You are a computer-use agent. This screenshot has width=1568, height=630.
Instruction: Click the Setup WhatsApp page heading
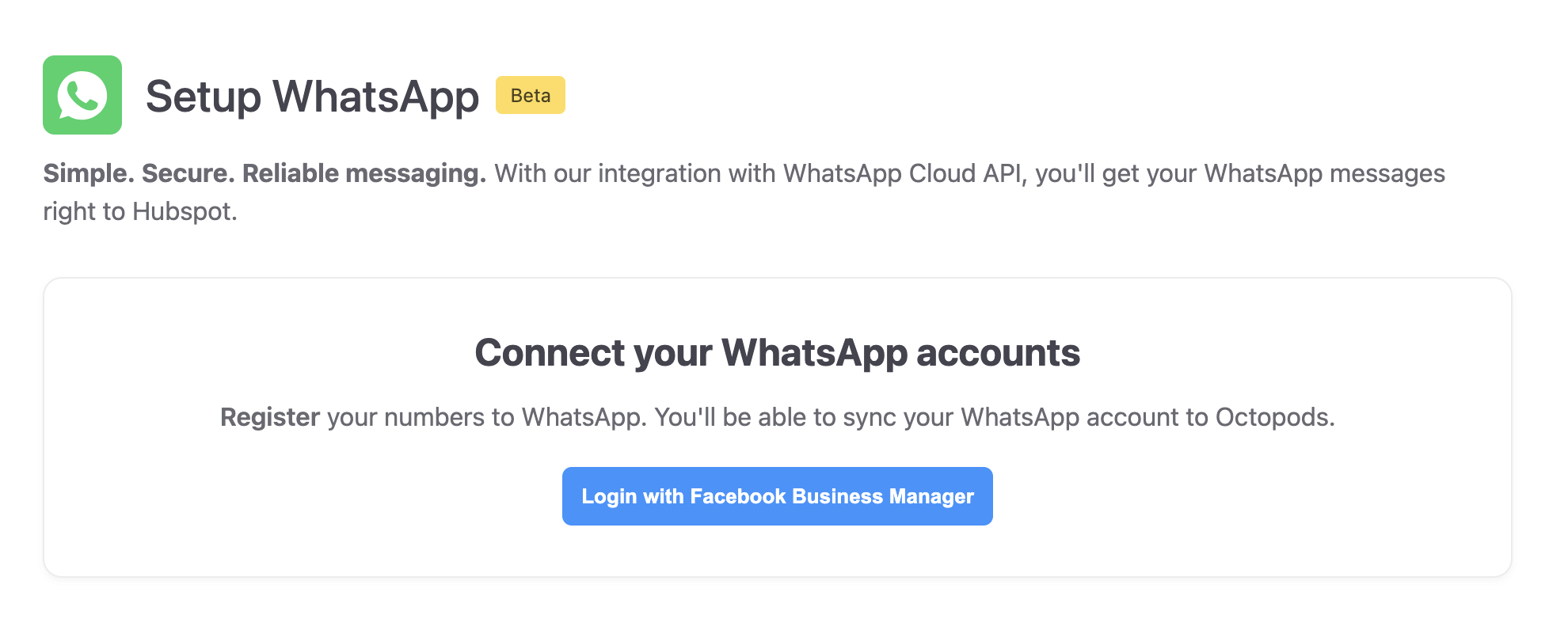[312, 96]
